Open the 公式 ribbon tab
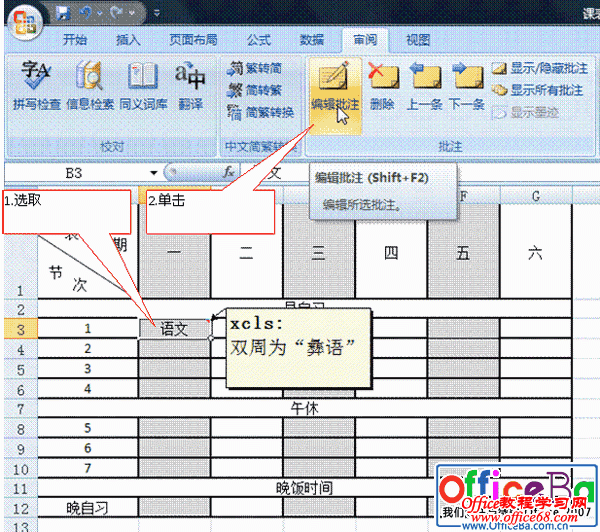The image size is (600, 532). (x=258, y=39)
